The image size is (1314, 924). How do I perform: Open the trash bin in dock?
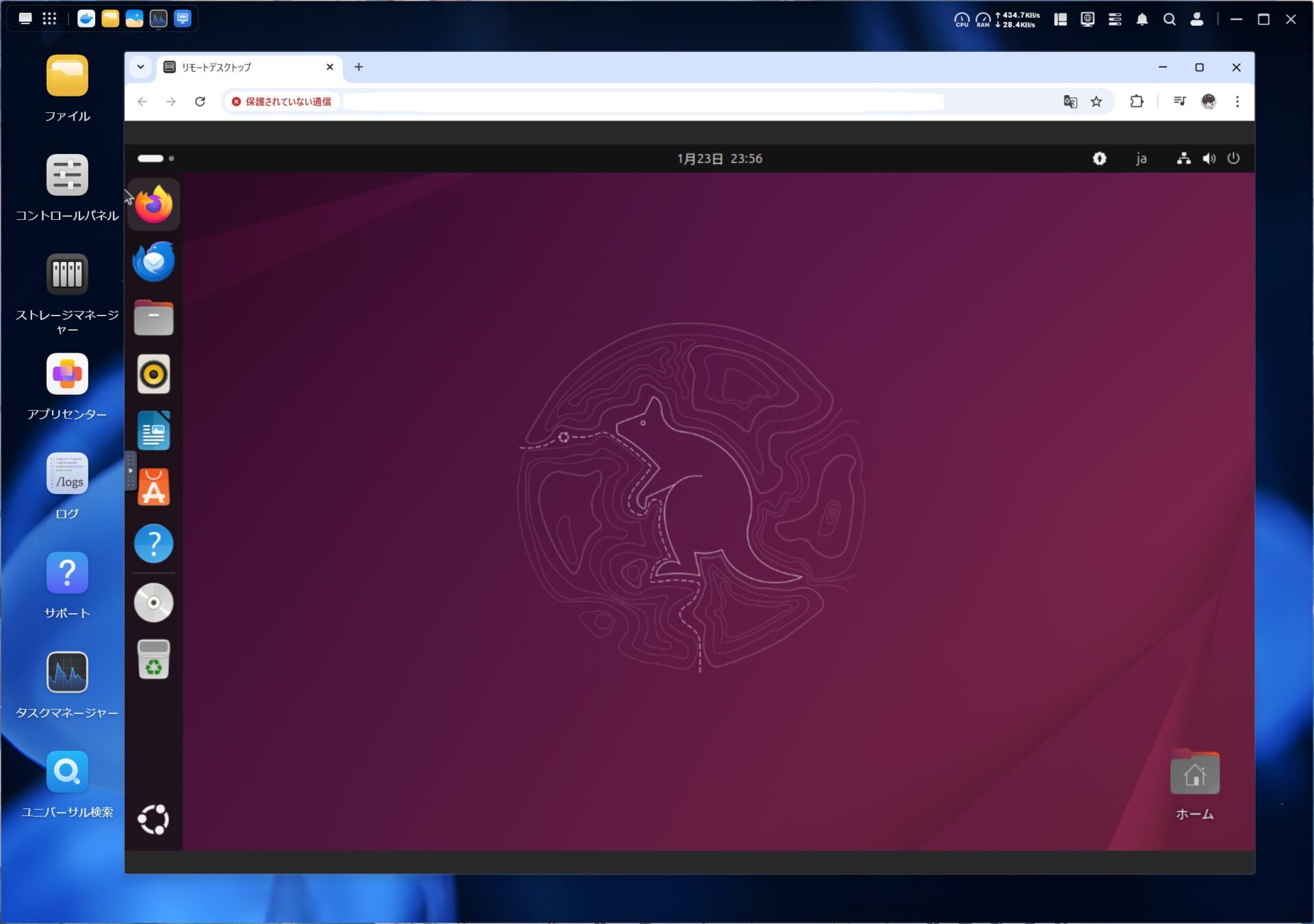pyautogui.click(x=153, y=660)
